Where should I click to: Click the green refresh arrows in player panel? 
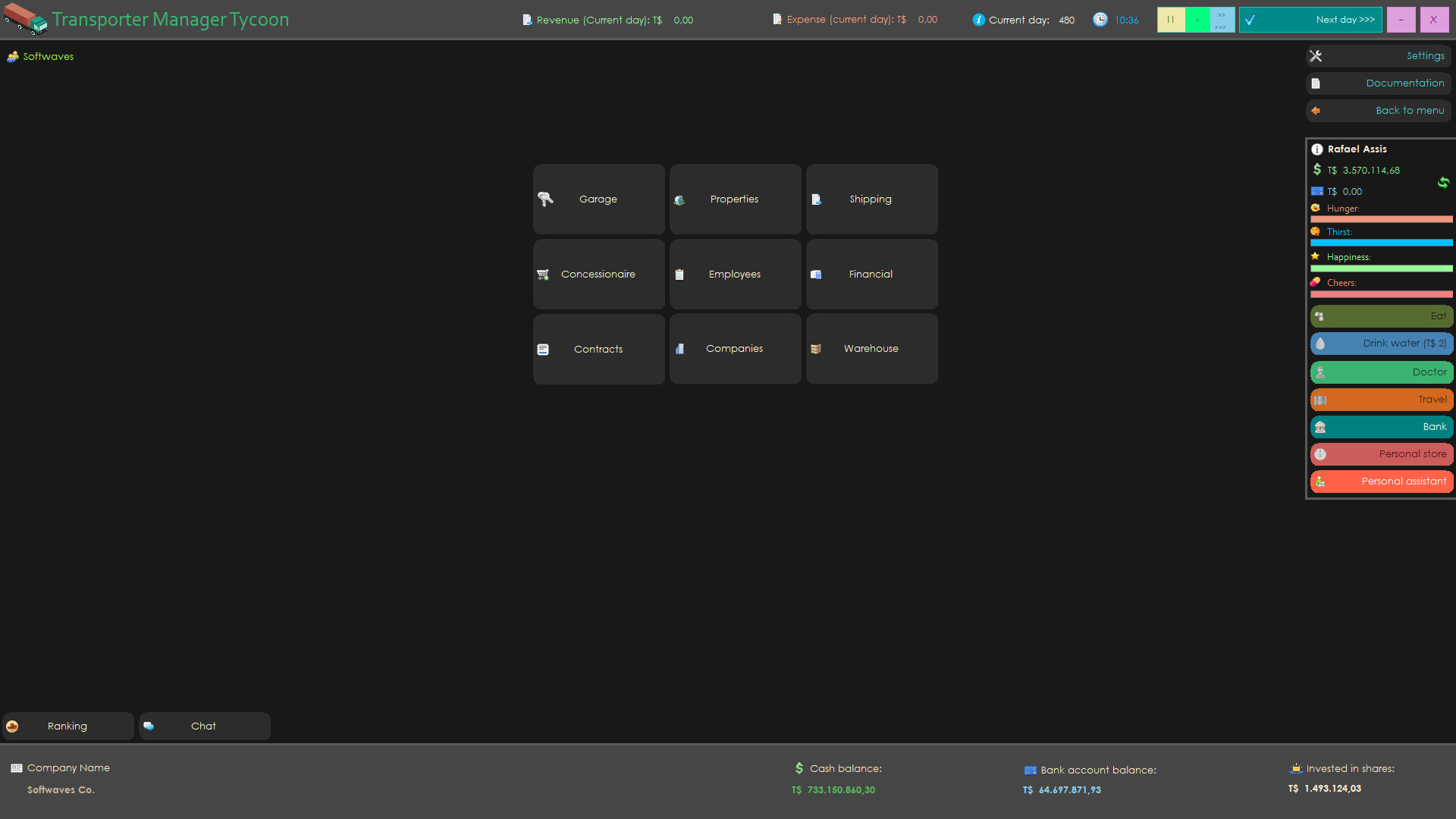(1444, 183)
